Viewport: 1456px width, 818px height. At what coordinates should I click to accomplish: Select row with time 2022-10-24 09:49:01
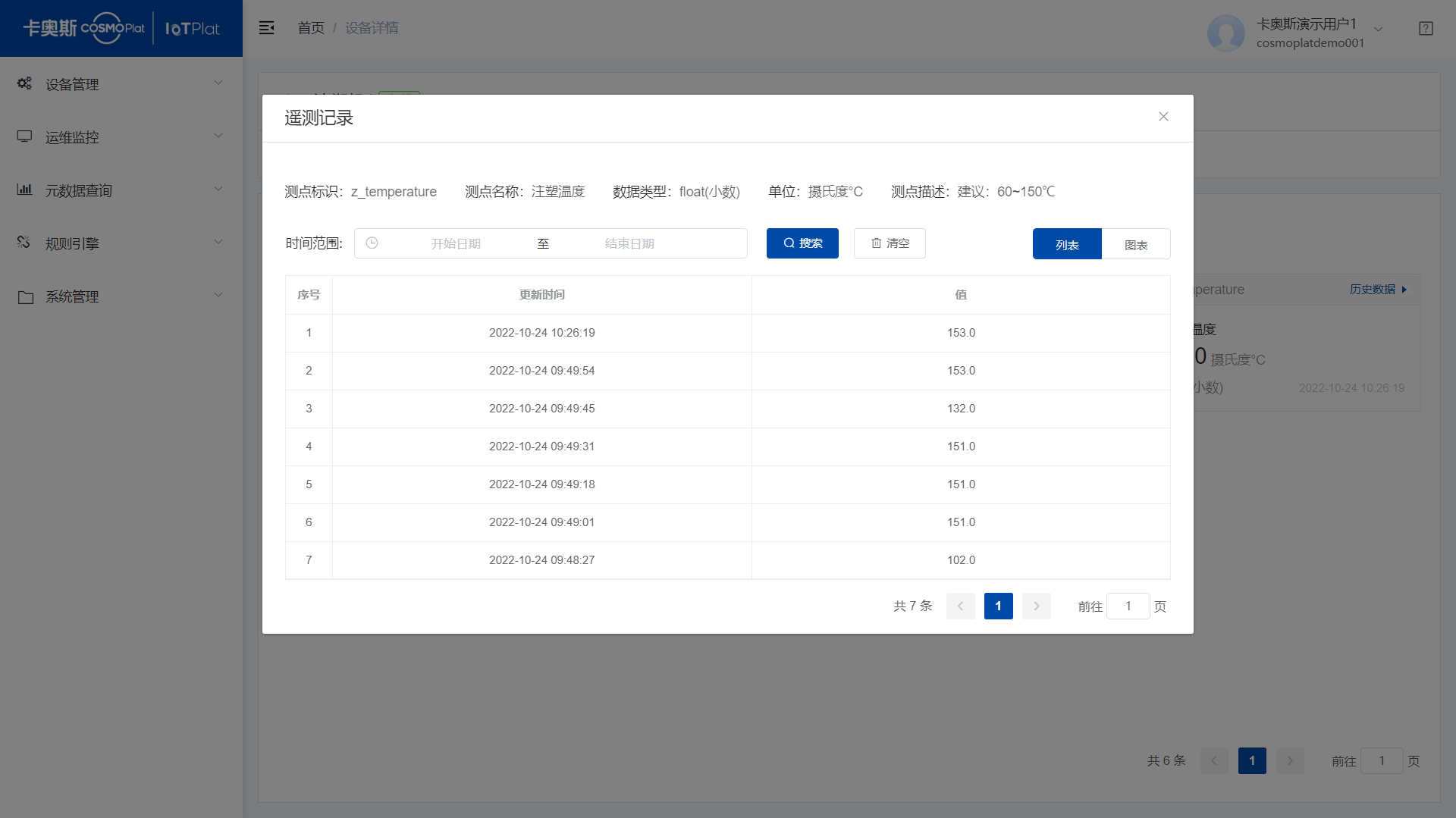(728, 522)
